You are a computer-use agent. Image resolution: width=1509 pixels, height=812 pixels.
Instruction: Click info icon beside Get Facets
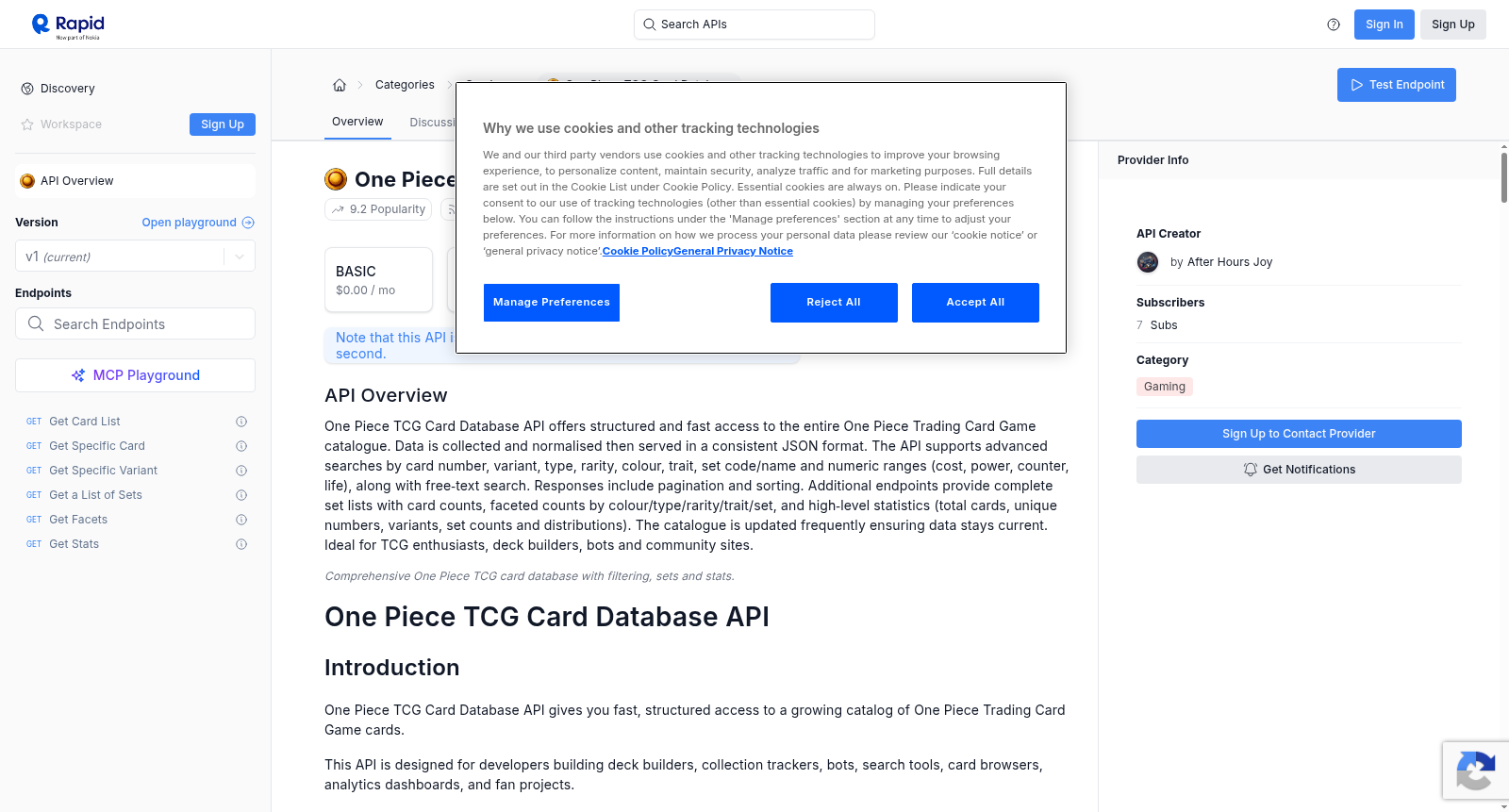pyautogui.click(x=241, y=520)
